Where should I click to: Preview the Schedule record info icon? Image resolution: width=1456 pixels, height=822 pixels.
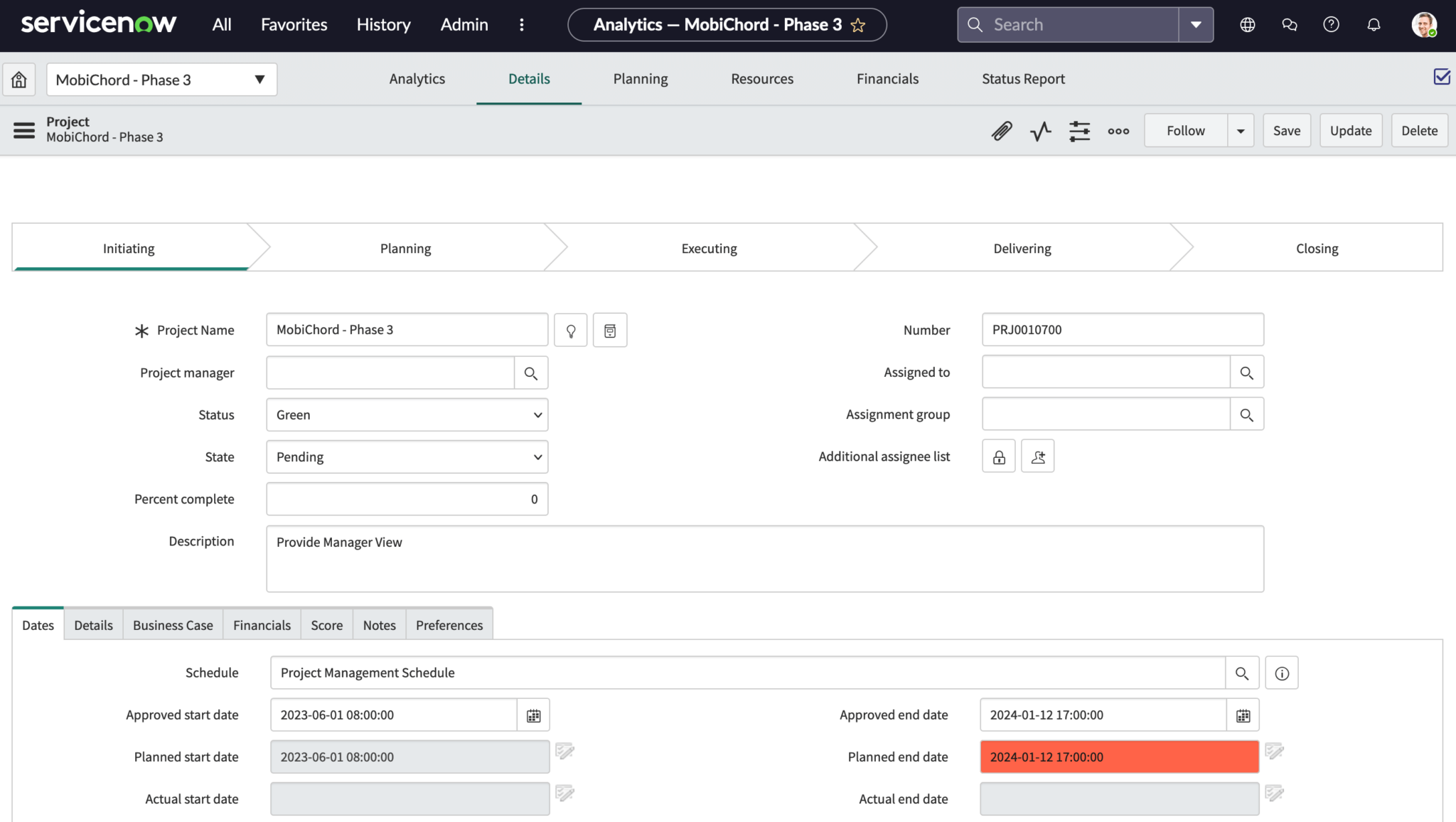point(1282,673)
